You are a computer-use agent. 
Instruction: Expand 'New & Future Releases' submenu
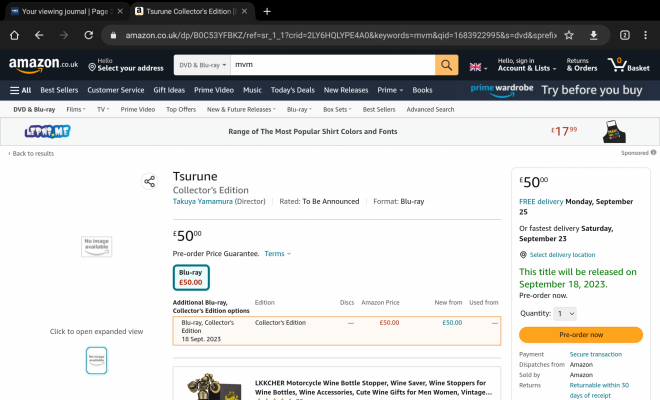(x=241, y=109)
